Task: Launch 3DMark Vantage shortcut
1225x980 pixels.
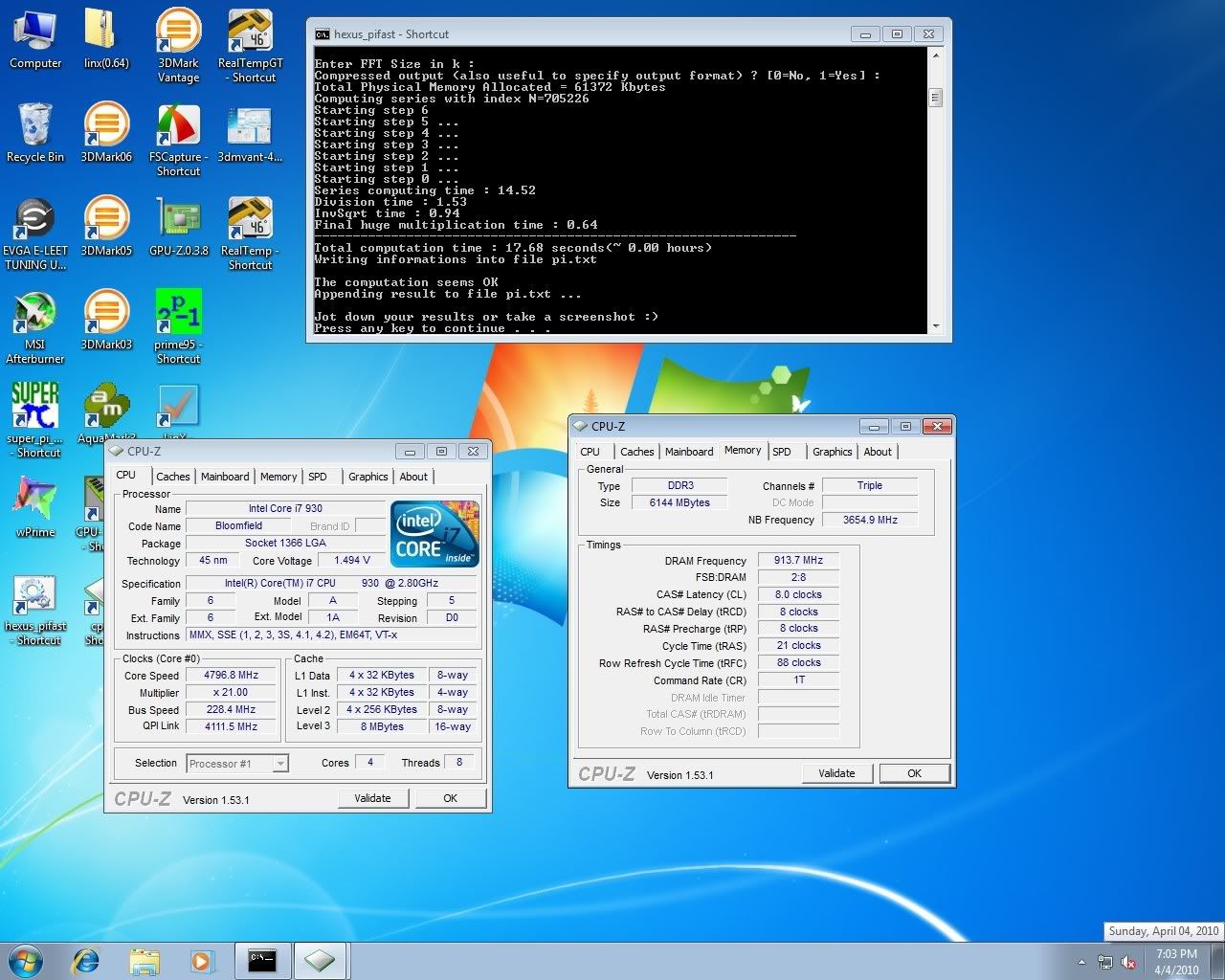Action: pyautogui.click(x=178, y=45)
